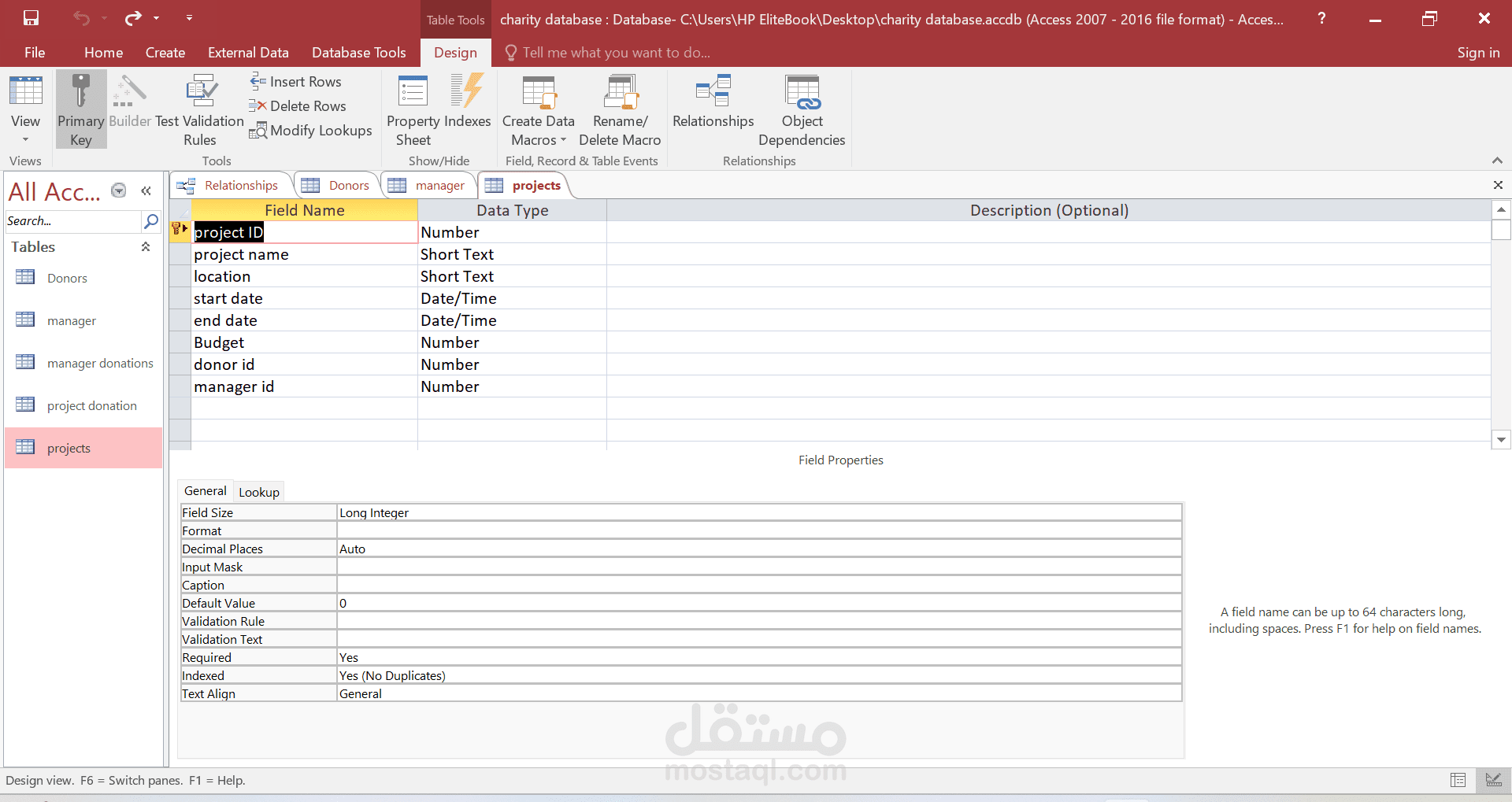Click the Indexes lightning icon

coord(467,91)
